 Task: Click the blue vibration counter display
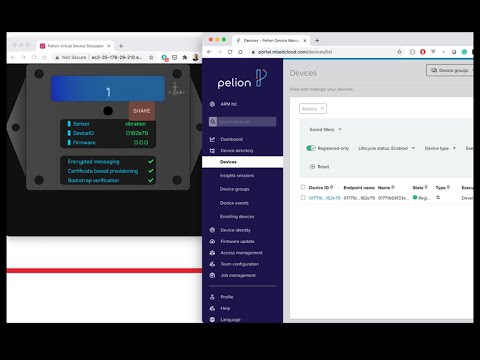(108, 89)
